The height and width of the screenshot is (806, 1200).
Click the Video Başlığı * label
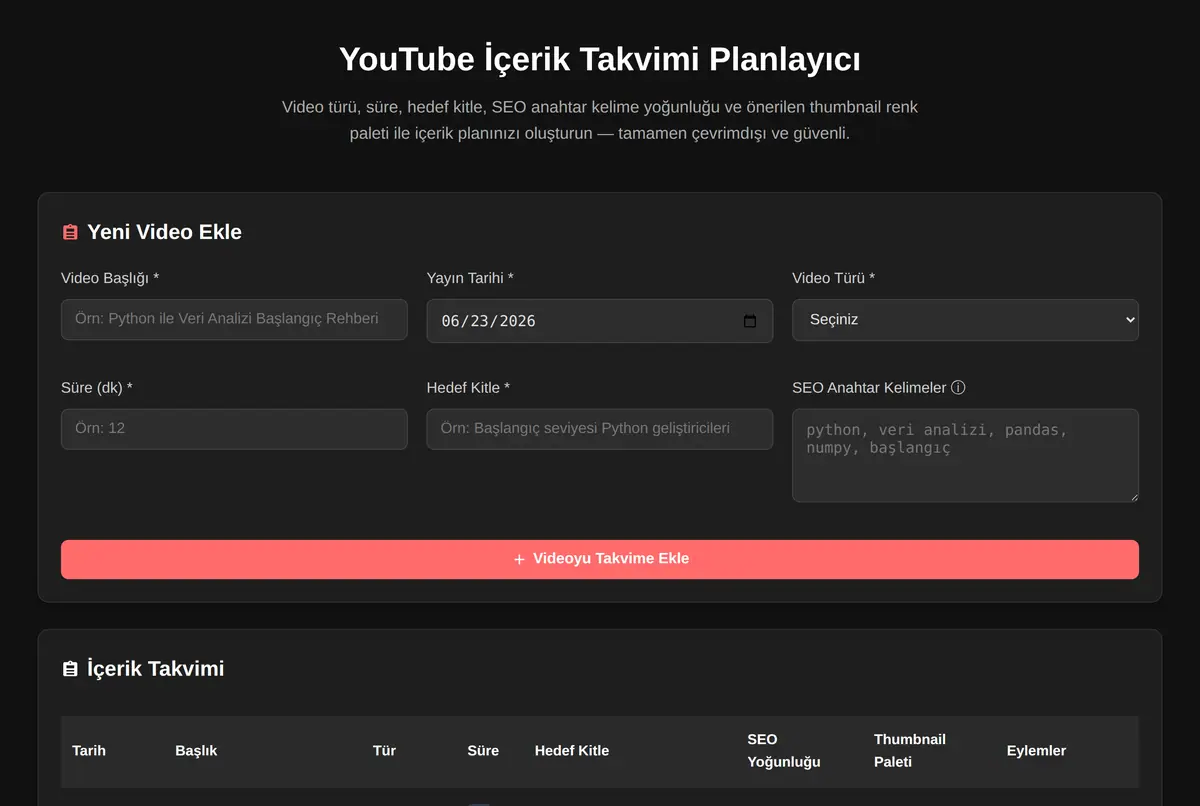(x=110, y=278)
